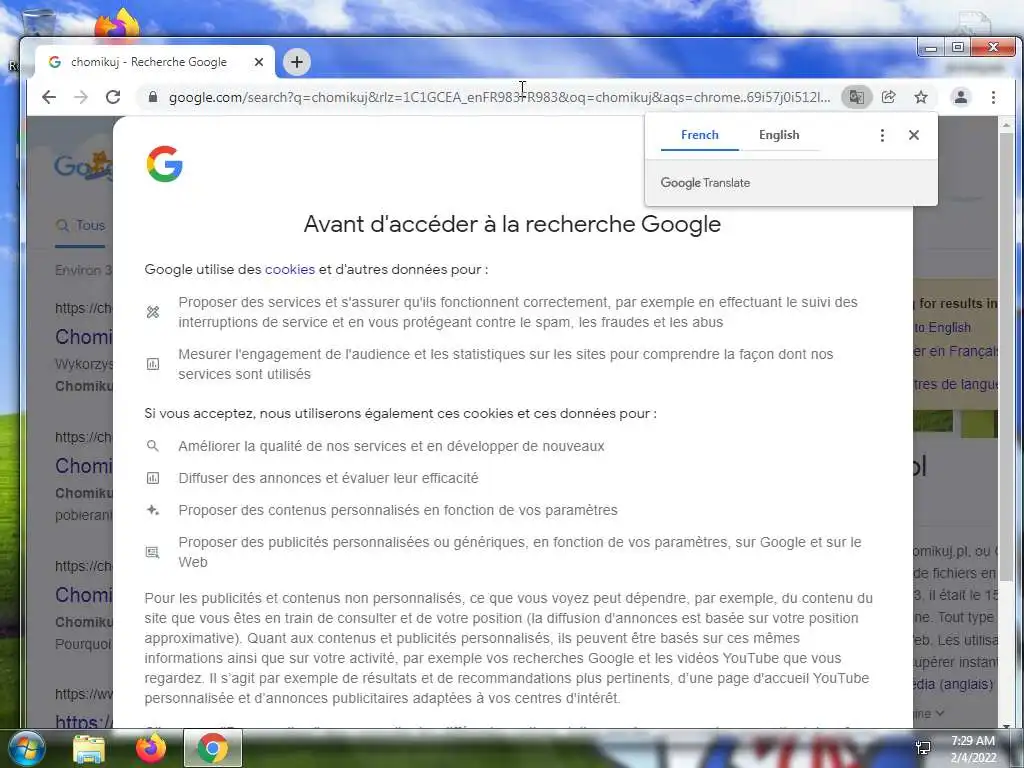Screen dimensions: 1024x768
Task: Open Chrome from the taskbar
Action: (x=213, y=748)
